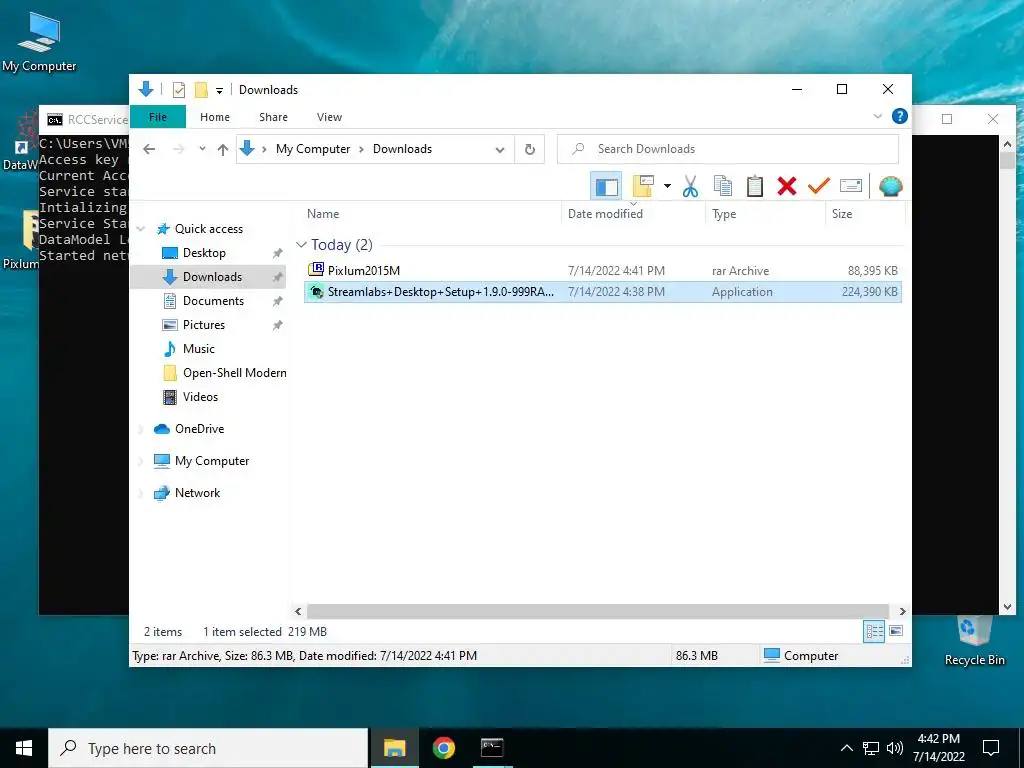Open the address bar history dropdown
1024x768 pixels.
(x=500, y=150)
